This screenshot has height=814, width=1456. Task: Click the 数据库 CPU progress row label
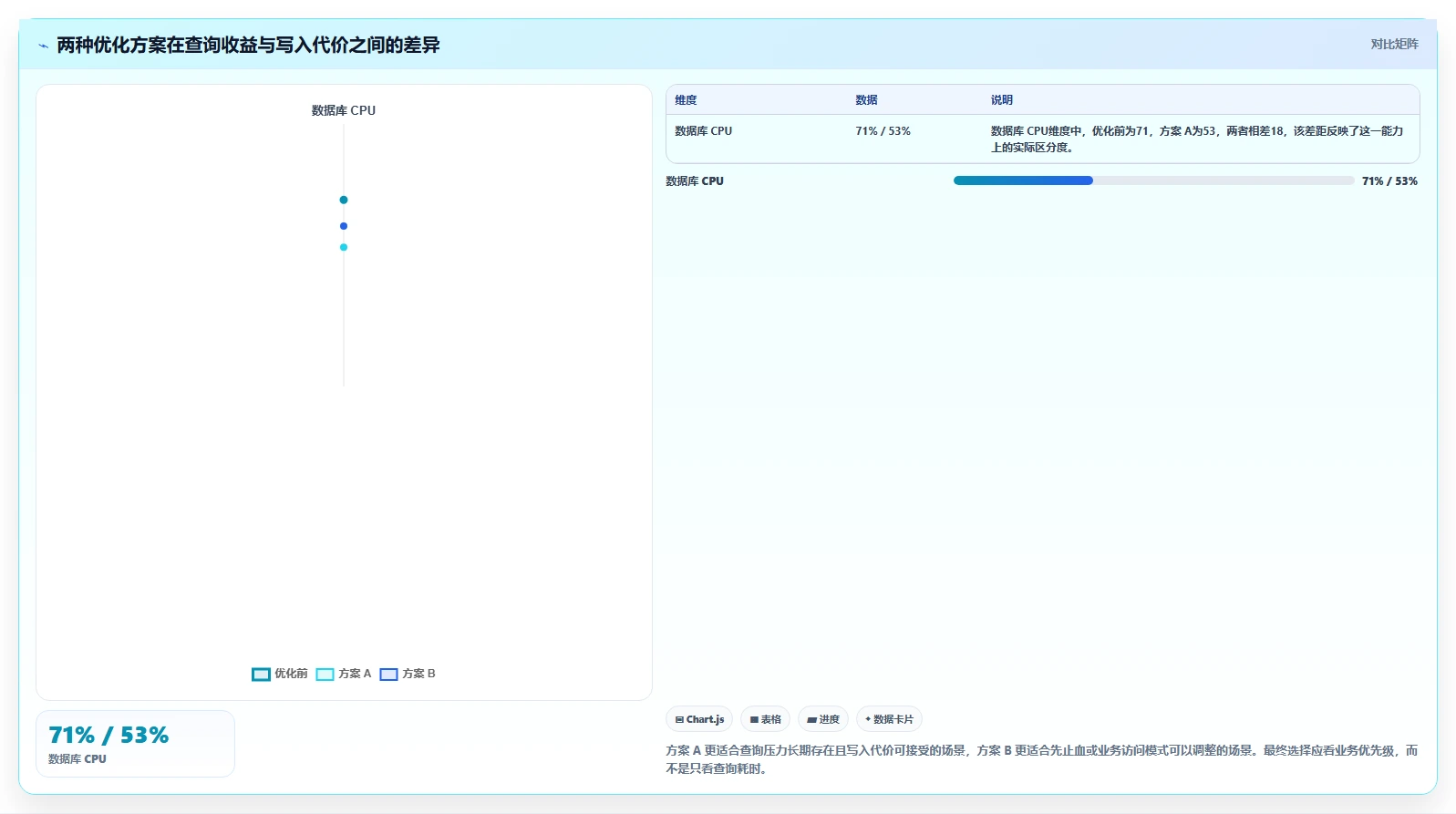tap(695, 181)
